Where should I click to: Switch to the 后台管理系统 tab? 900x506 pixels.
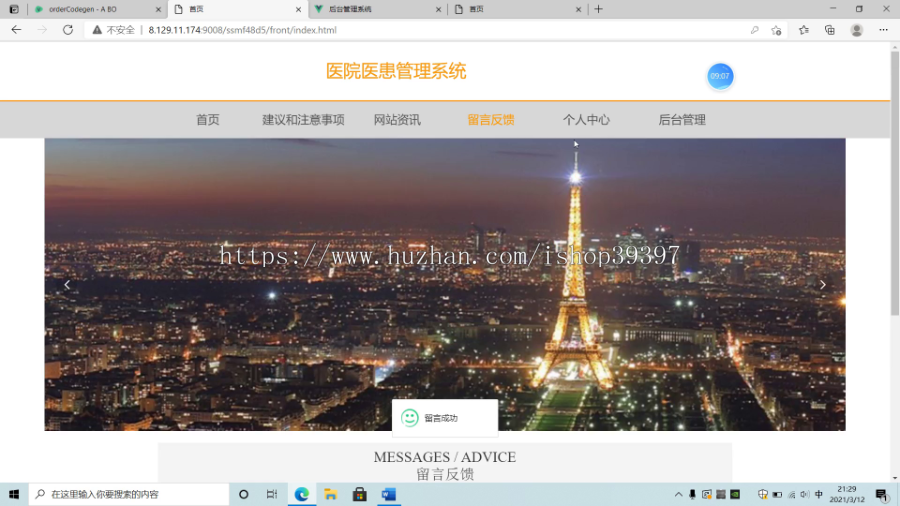(x=377, y=9)
